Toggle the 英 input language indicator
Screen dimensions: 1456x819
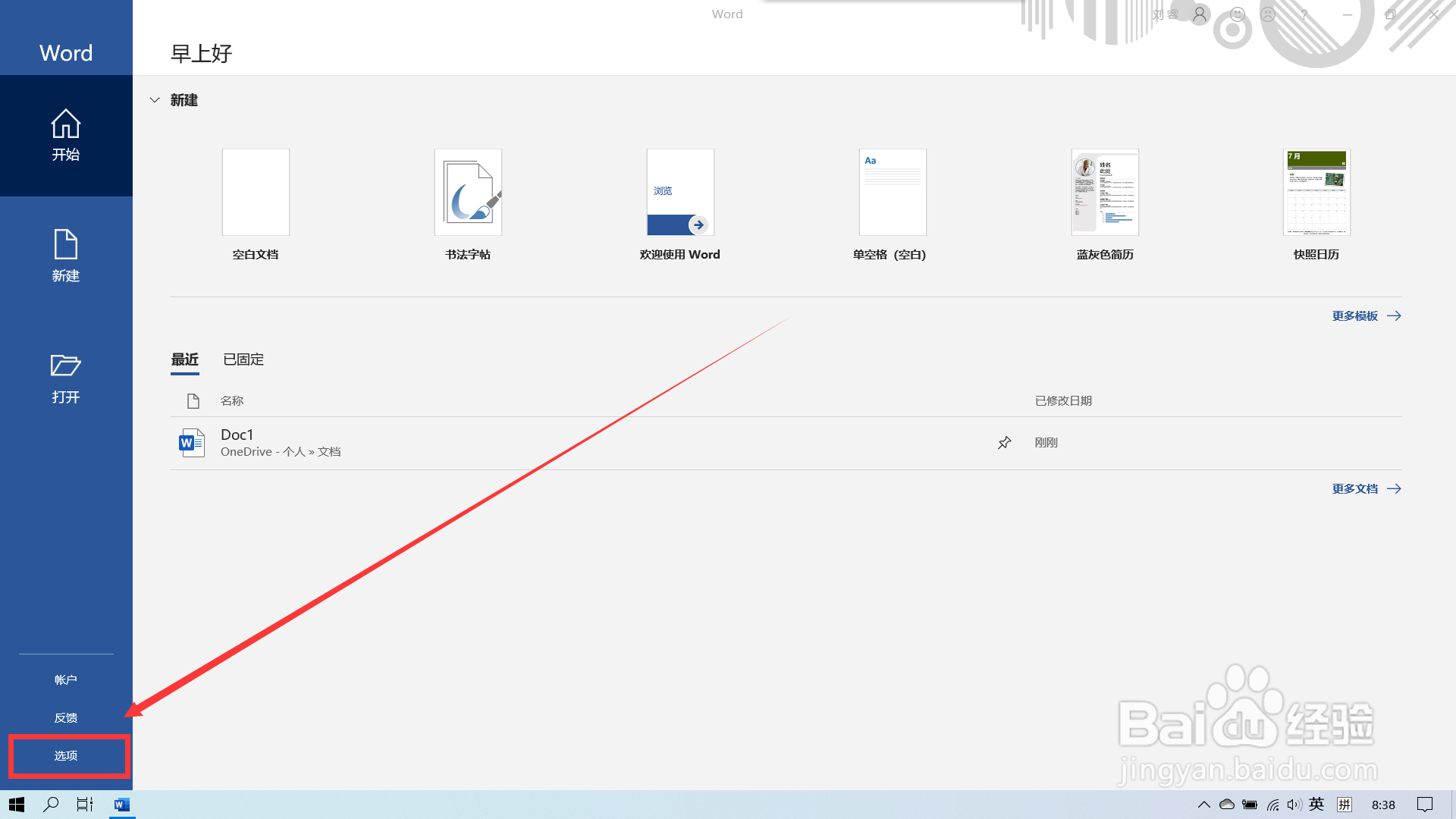coord(1316,805)
